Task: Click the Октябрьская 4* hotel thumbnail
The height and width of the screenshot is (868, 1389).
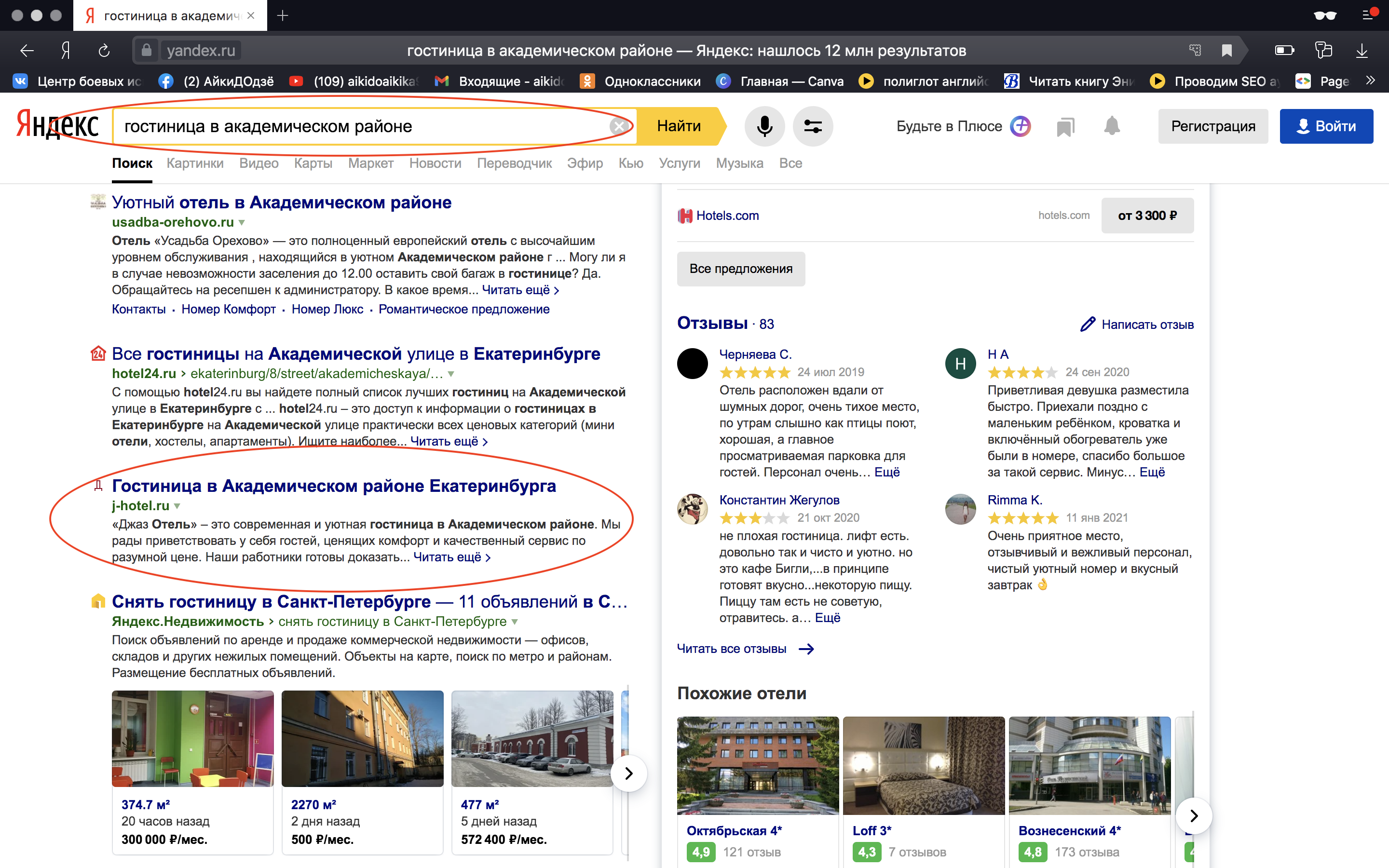Action: click(x=758, y=765)
